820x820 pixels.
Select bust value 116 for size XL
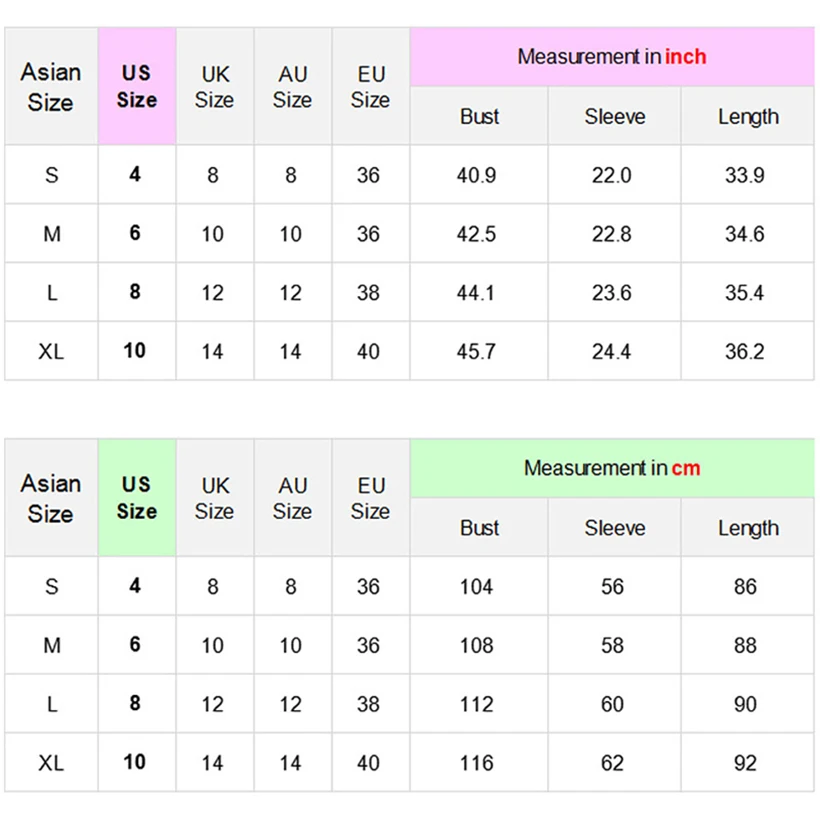click(477, 763)
